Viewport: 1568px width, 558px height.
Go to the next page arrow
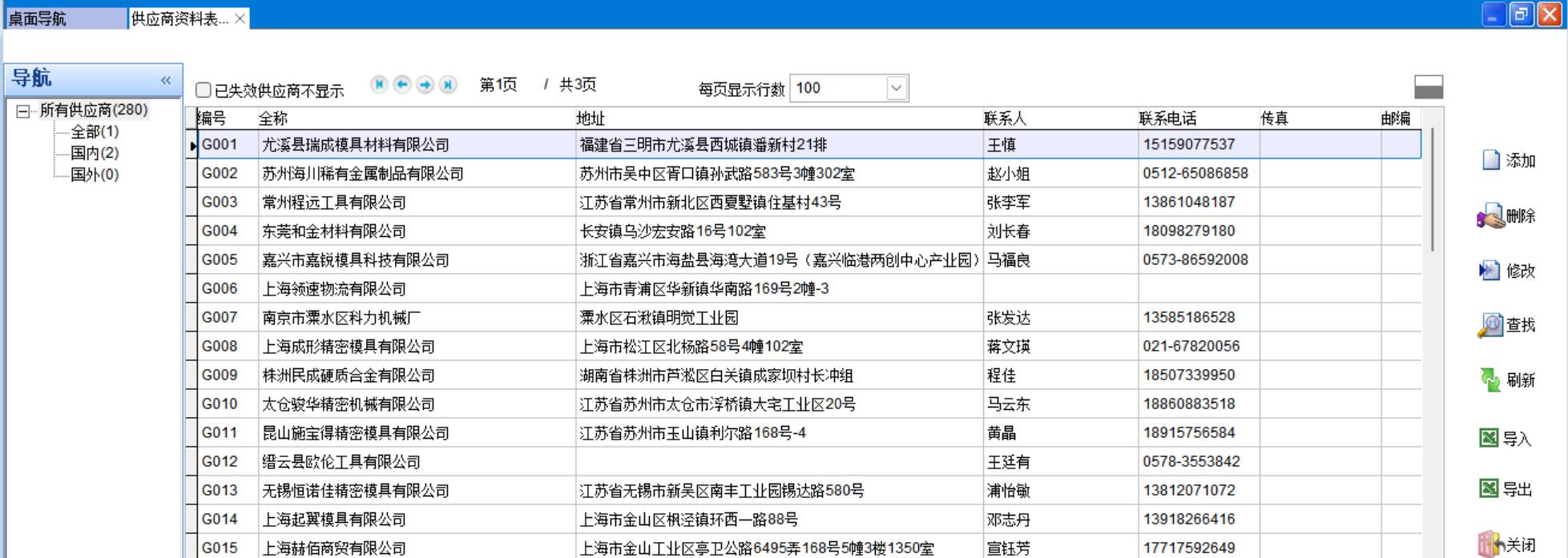click(x=425, y=85)
